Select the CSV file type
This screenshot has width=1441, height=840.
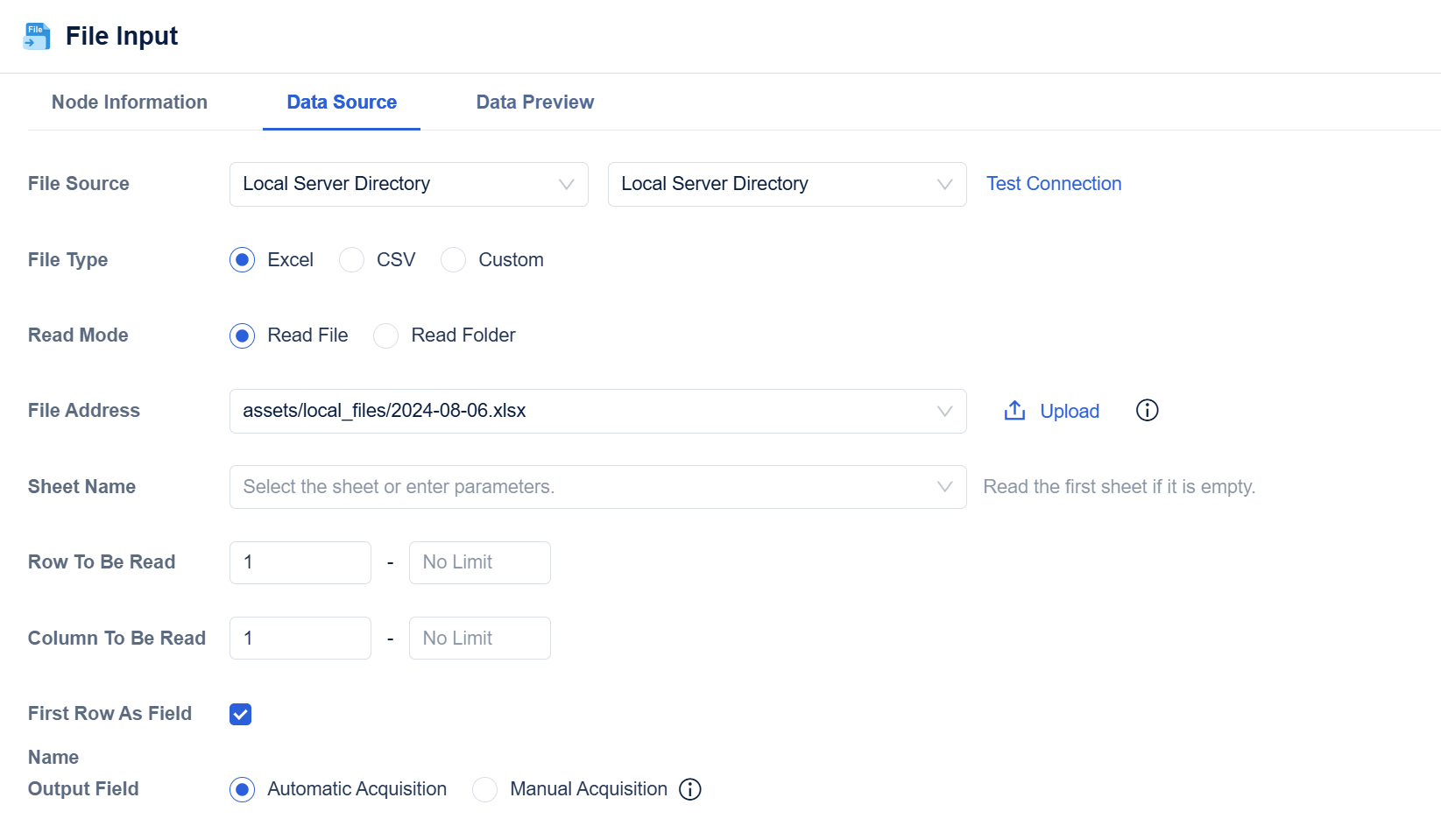352,260
